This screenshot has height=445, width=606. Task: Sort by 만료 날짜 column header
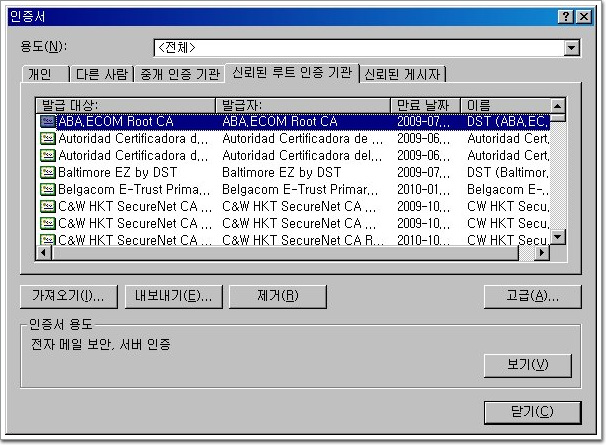[x=425, y=105]
